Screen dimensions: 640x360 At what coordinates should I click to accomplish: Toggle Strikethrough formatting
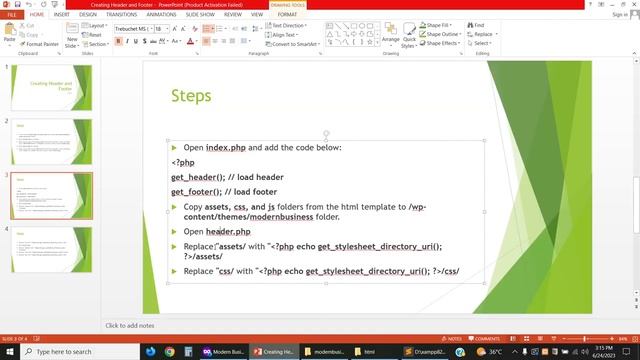click(x=153, y=41)
